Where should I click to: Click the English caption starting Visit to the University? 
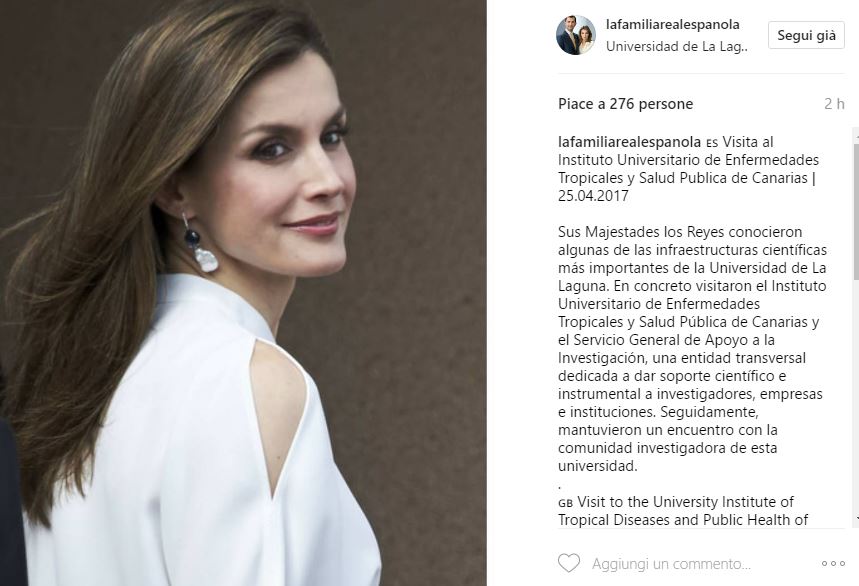coord(683,511)
